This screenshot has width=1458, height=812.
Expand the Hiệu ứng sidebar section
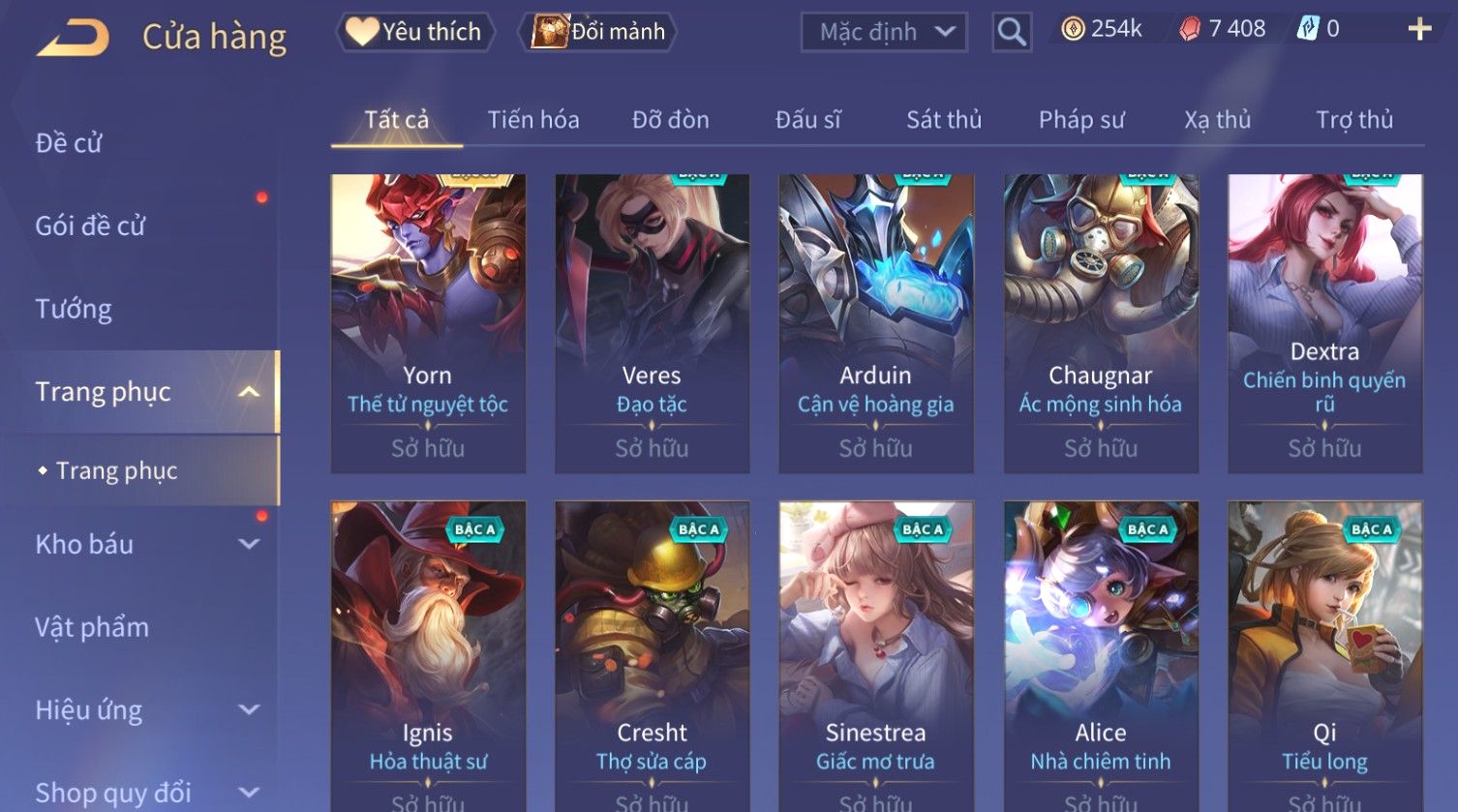point(249,709)
